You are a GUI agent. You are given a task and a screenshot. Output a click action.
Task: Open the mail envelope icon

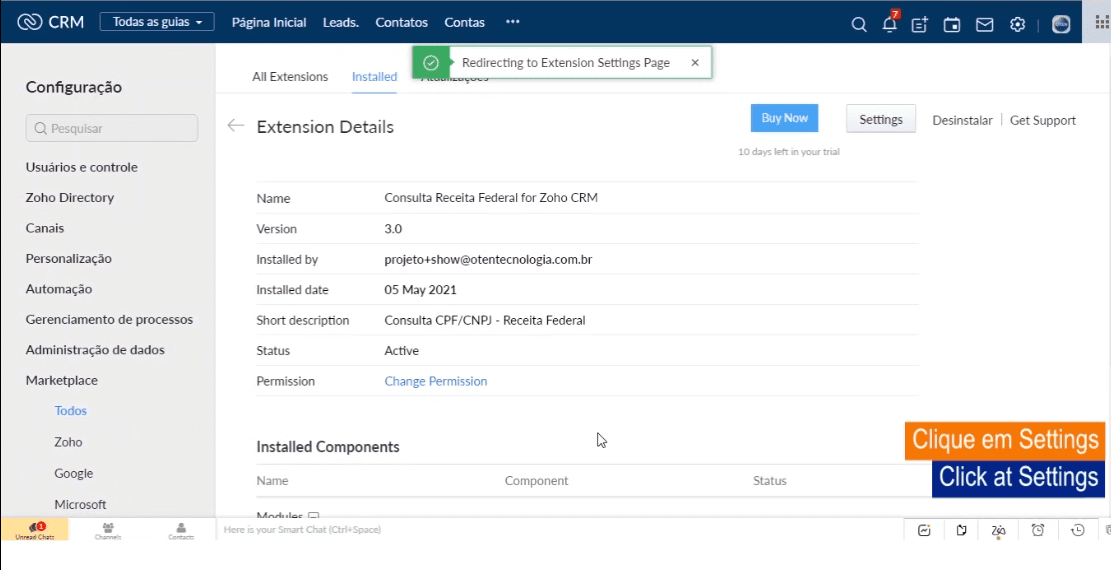985,24
